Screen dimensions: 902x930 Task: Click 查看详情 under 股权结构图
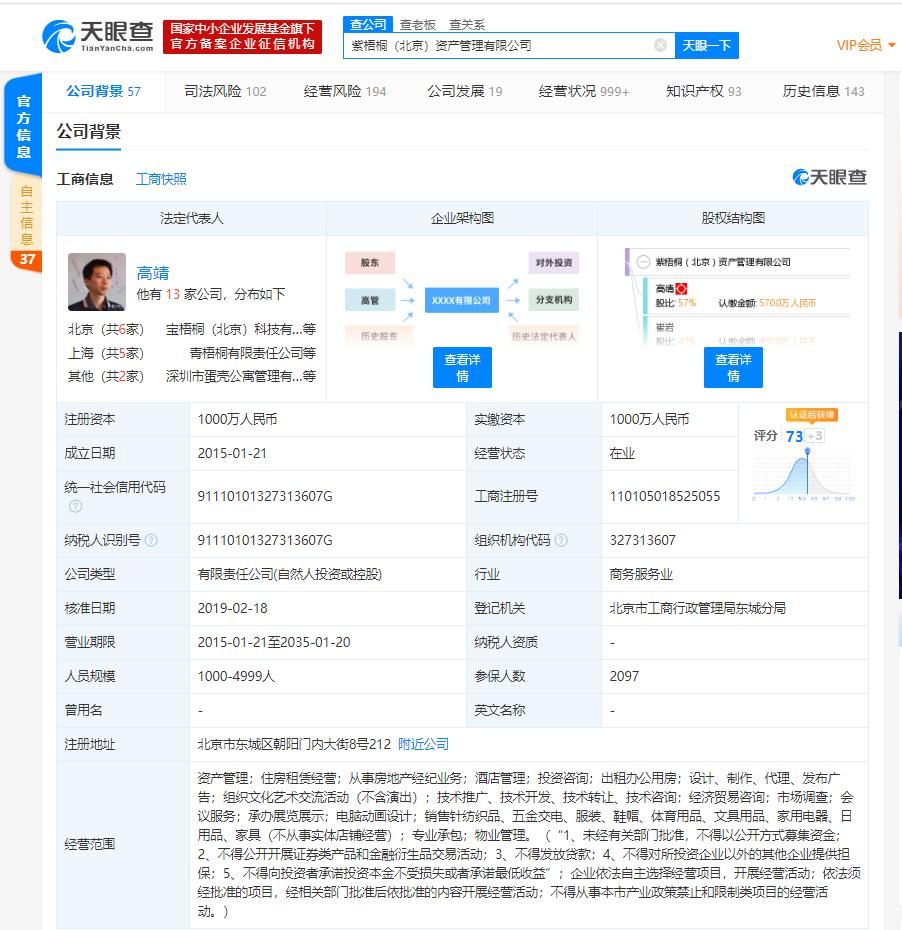coord(733,367)
